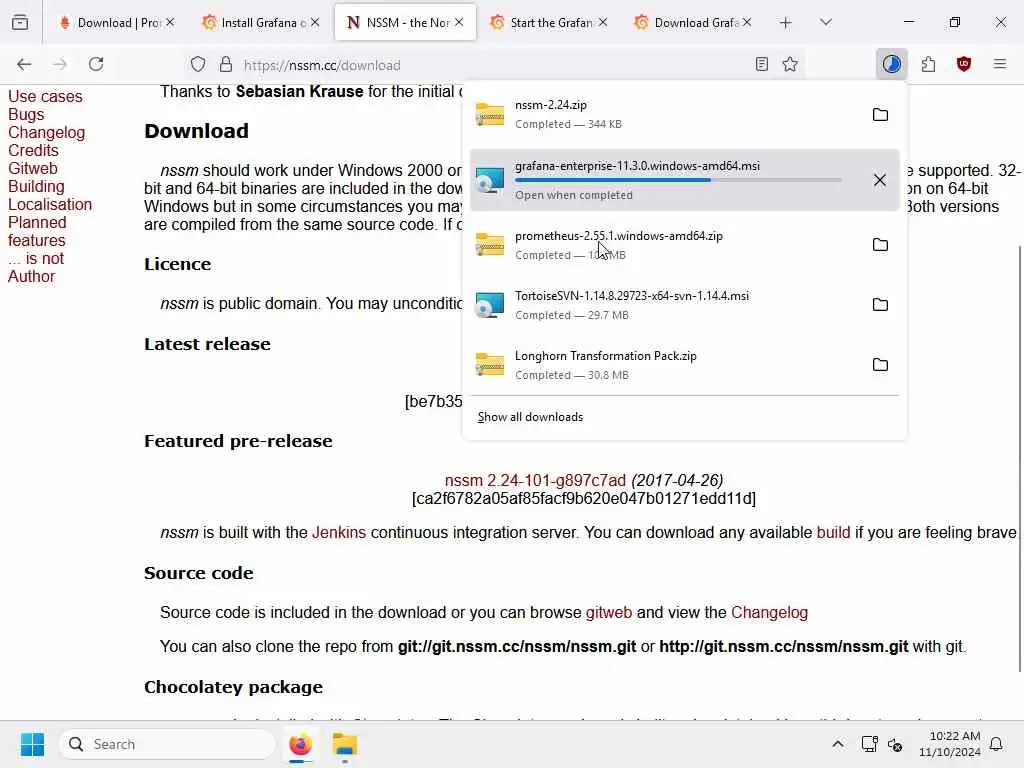The width and height of the screenshot is (1024, 768).
Task: List all tabs dropdown arrow
Action: pos(825,23)
